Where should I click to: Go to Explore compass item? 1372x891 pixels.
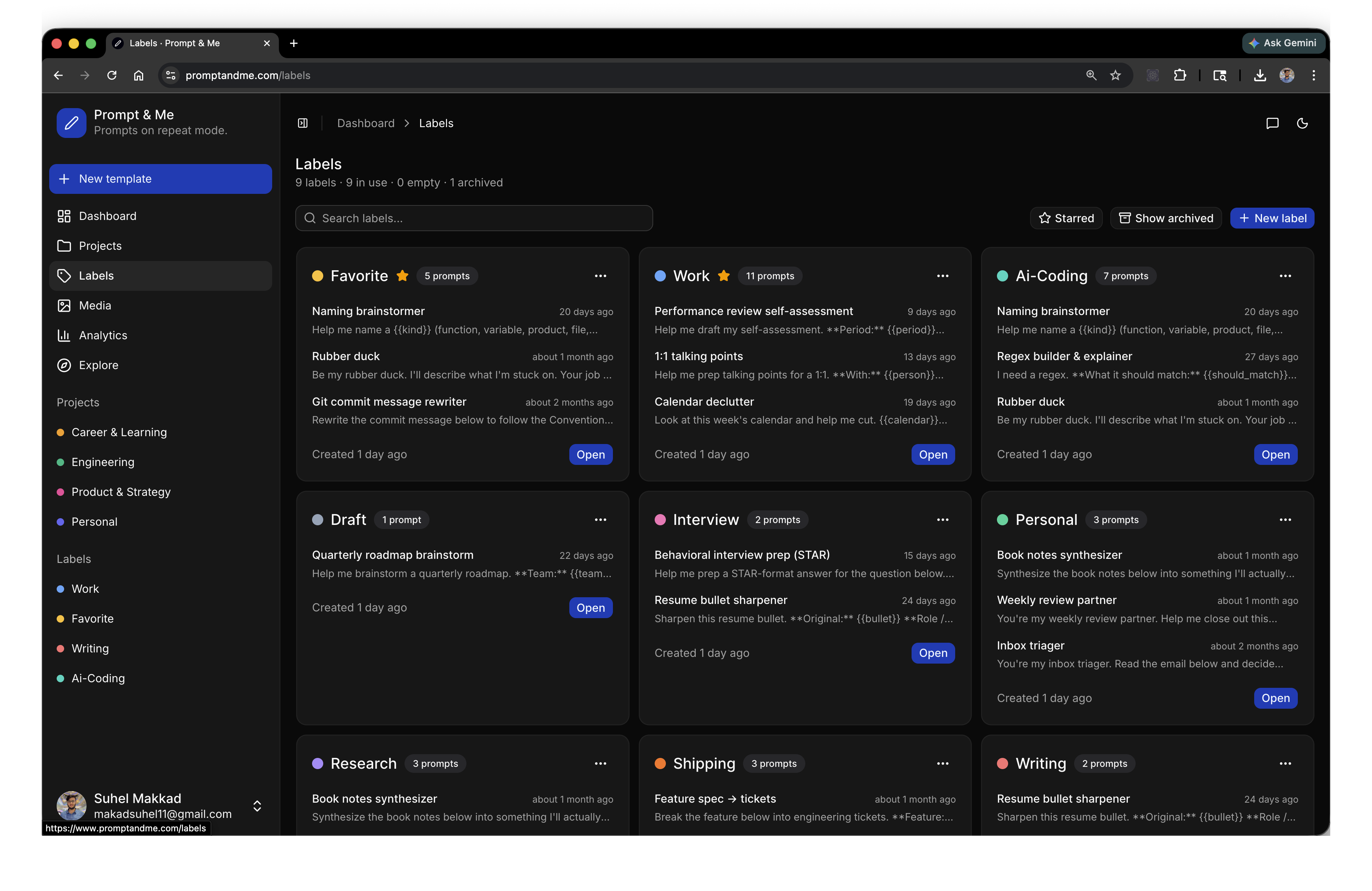click(98, 365)
